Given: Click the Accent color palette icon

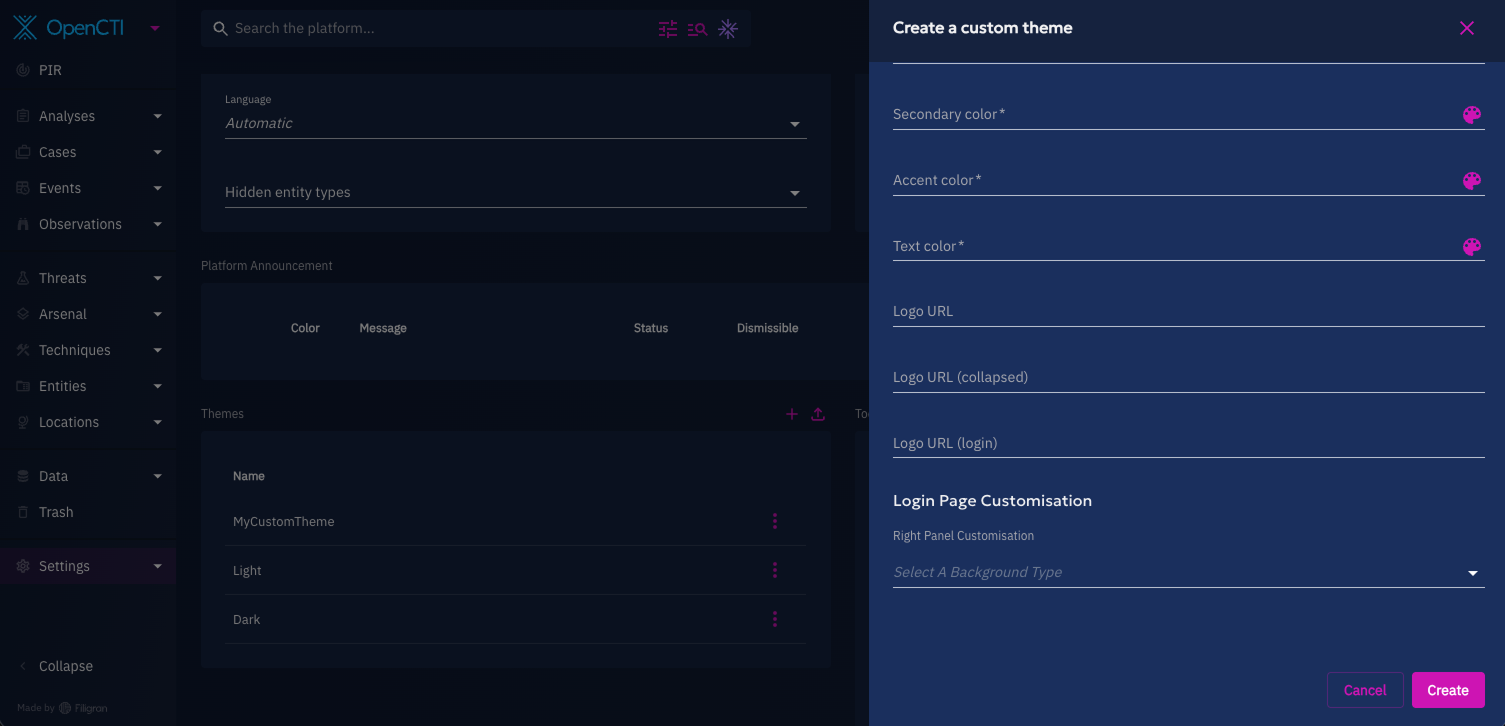Looking at the screenshot, I should [1471, 181].
